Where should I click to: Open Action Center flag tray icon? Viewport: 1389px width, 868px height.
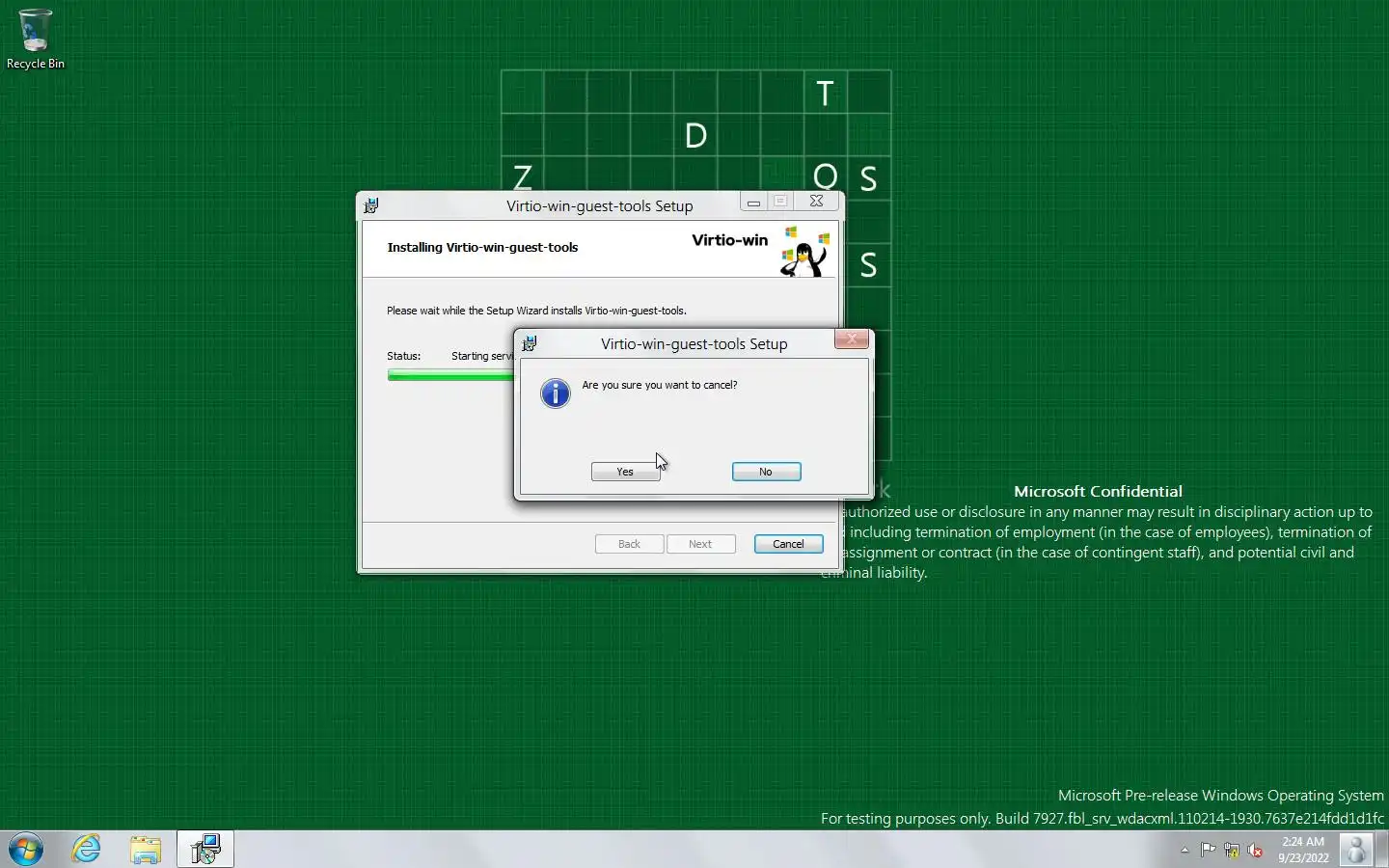[x=1208, y=850]
